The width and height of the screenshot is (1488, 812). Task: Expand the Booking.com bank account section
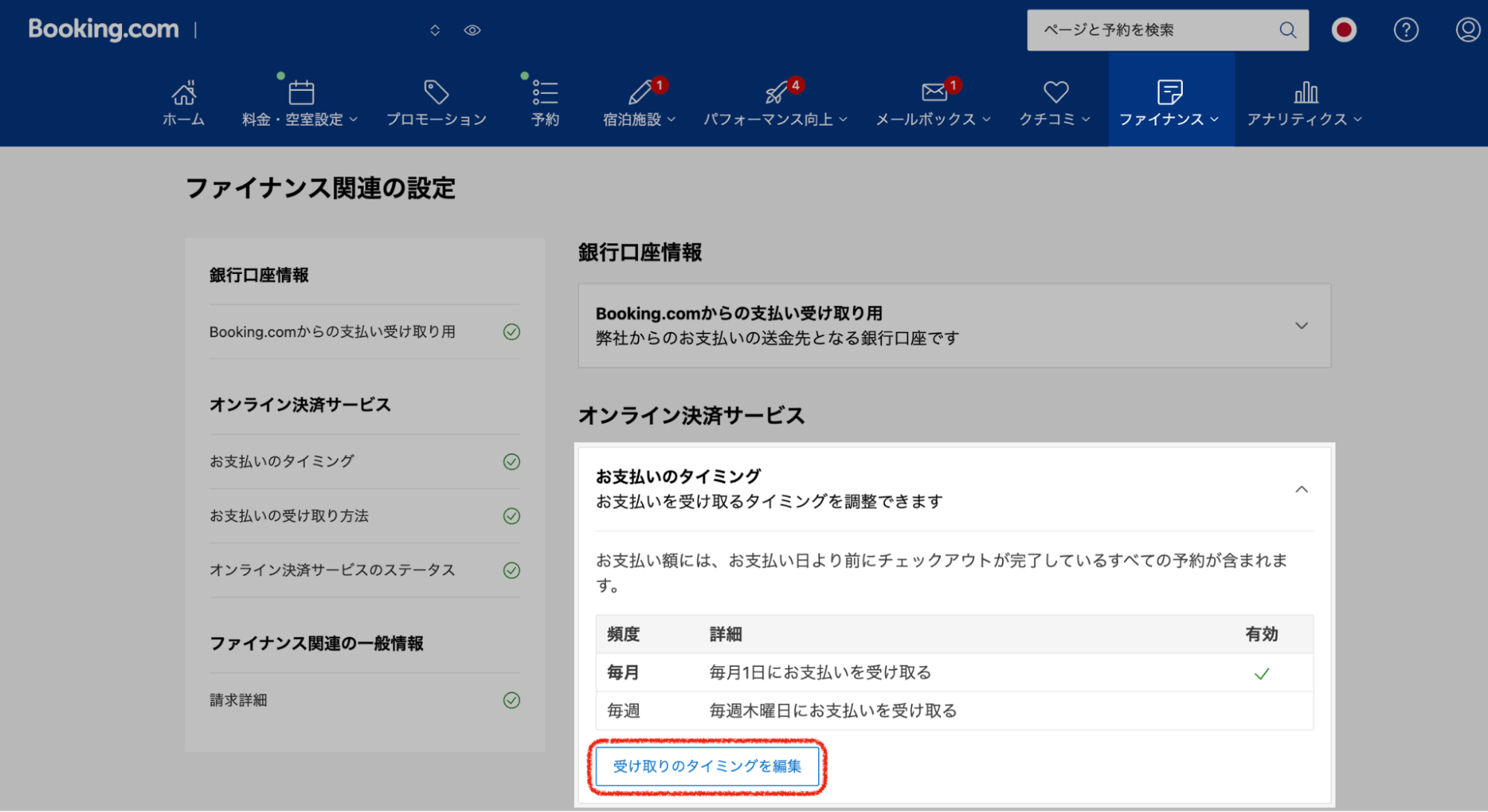[1300, 326]
